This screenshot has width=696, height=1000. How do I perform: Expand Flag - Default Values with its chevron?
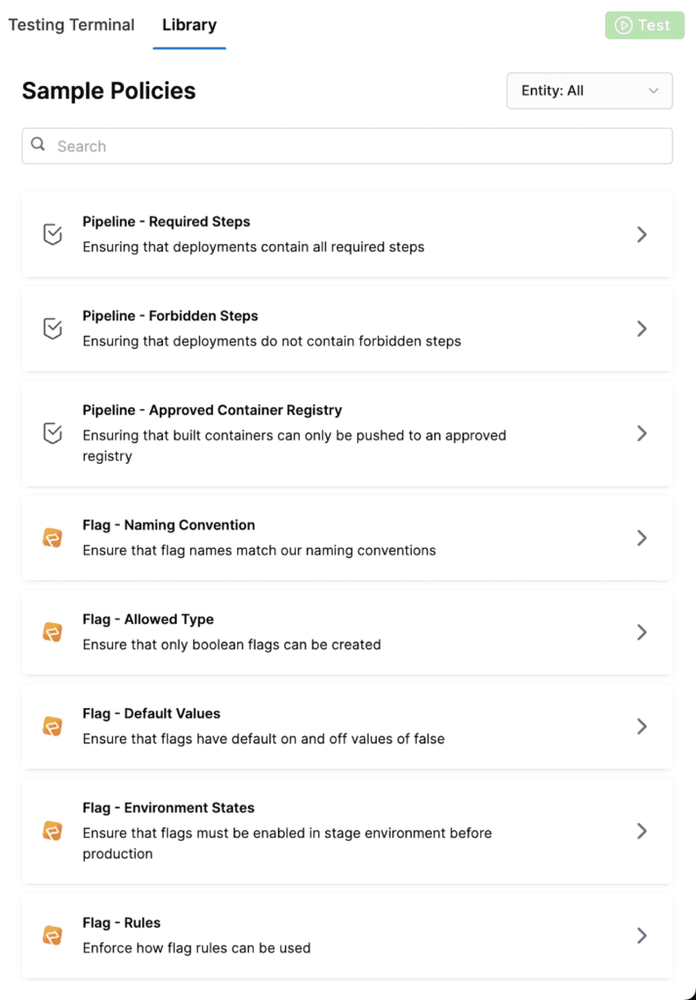click(642, 726)
